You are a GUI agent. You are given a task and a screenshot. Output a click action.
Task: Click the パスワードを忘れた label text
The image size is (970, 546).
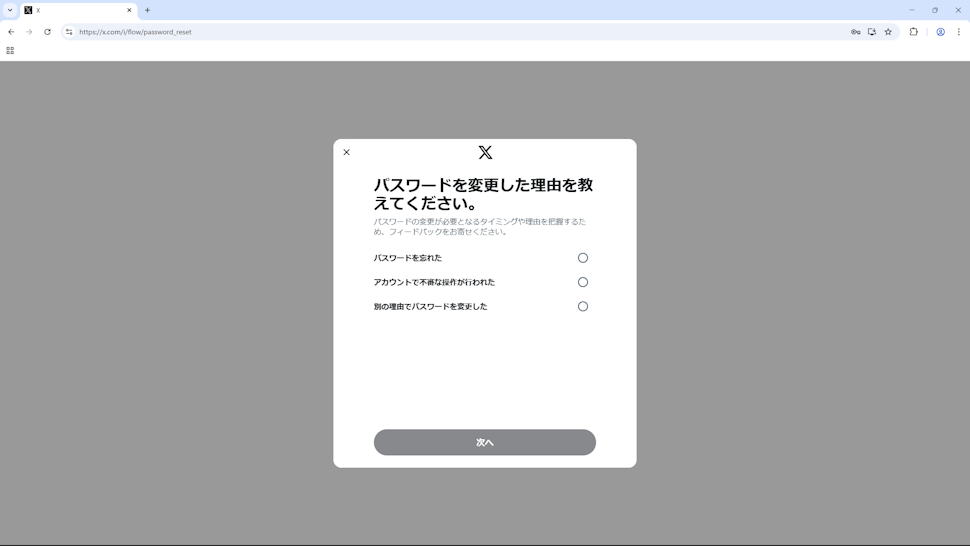408,258
